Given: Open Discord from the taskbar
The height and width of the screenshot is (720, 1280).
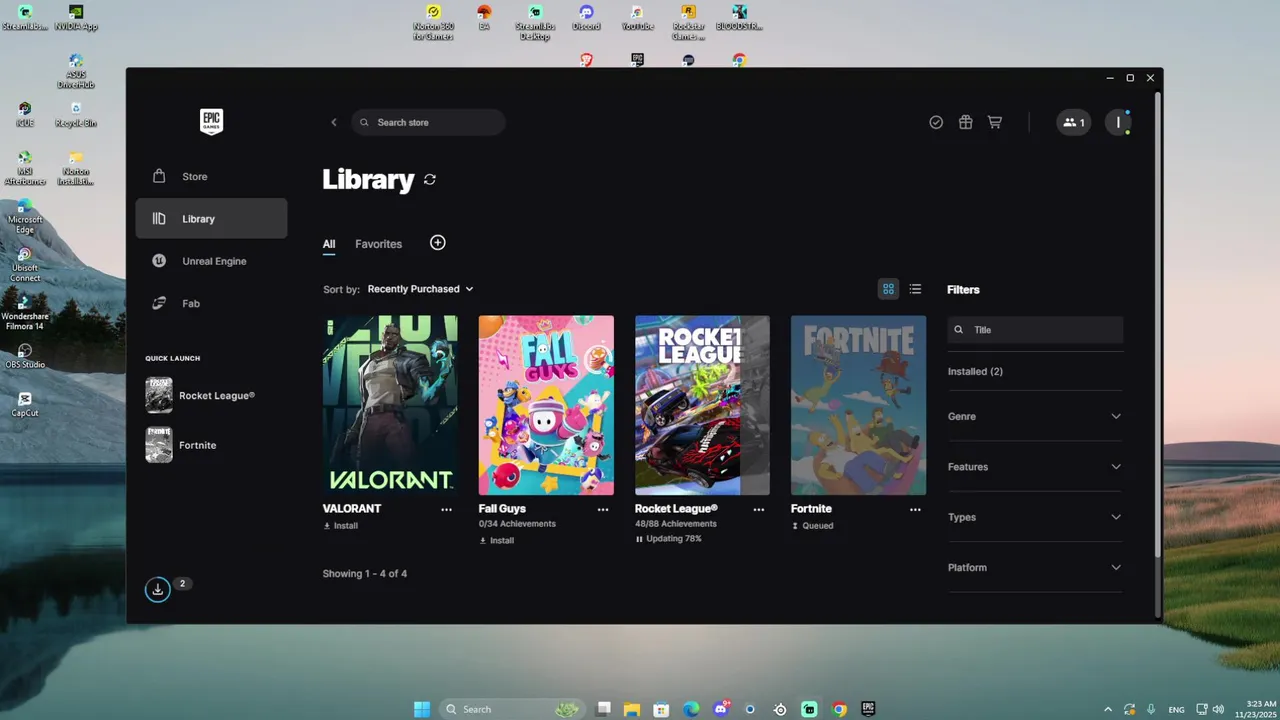Looking at the screenshot, I should [721, 709].
